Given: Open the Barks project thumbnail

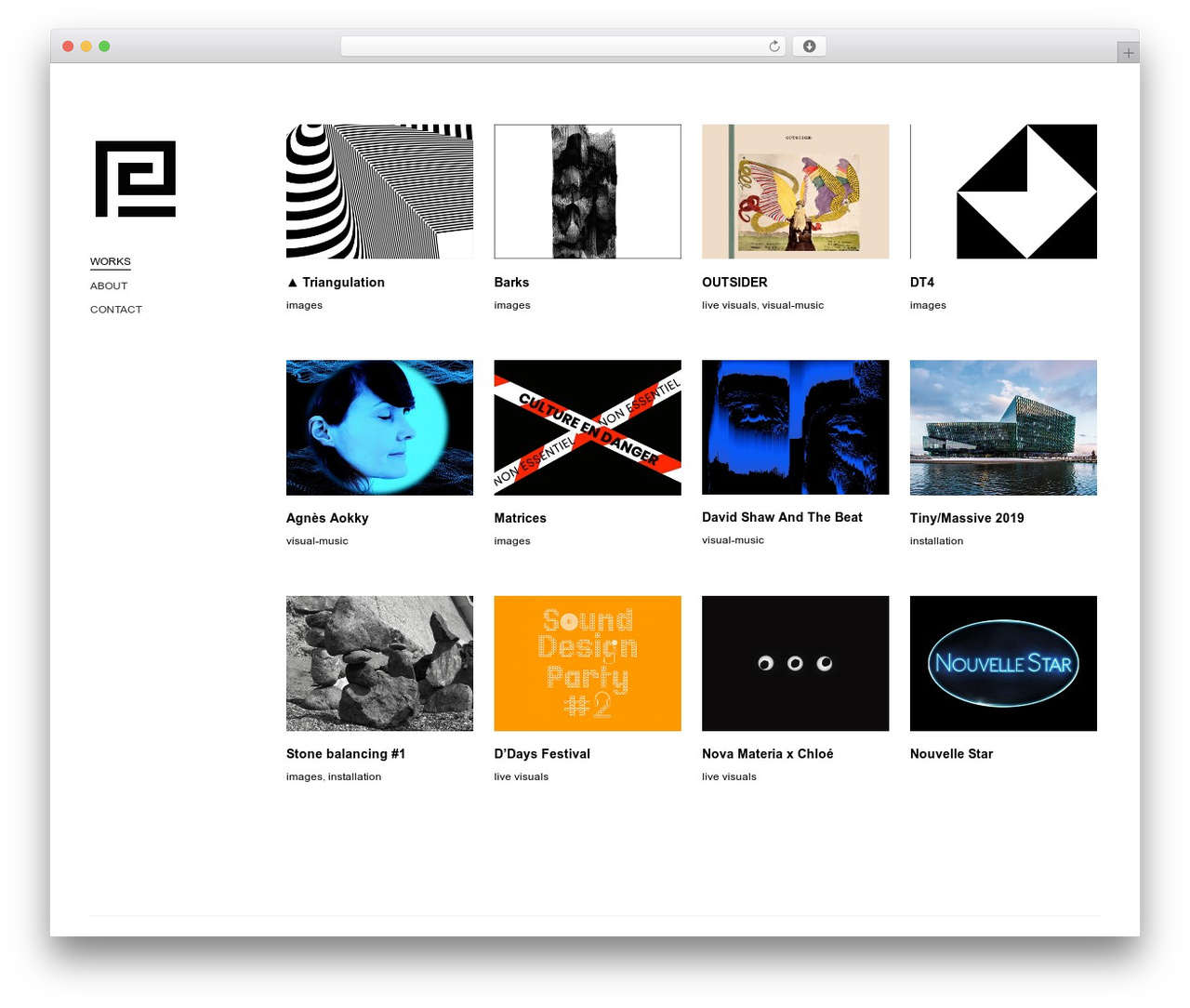Looking at the screenshot, I should pyautogui.click(x=588, y=192).
